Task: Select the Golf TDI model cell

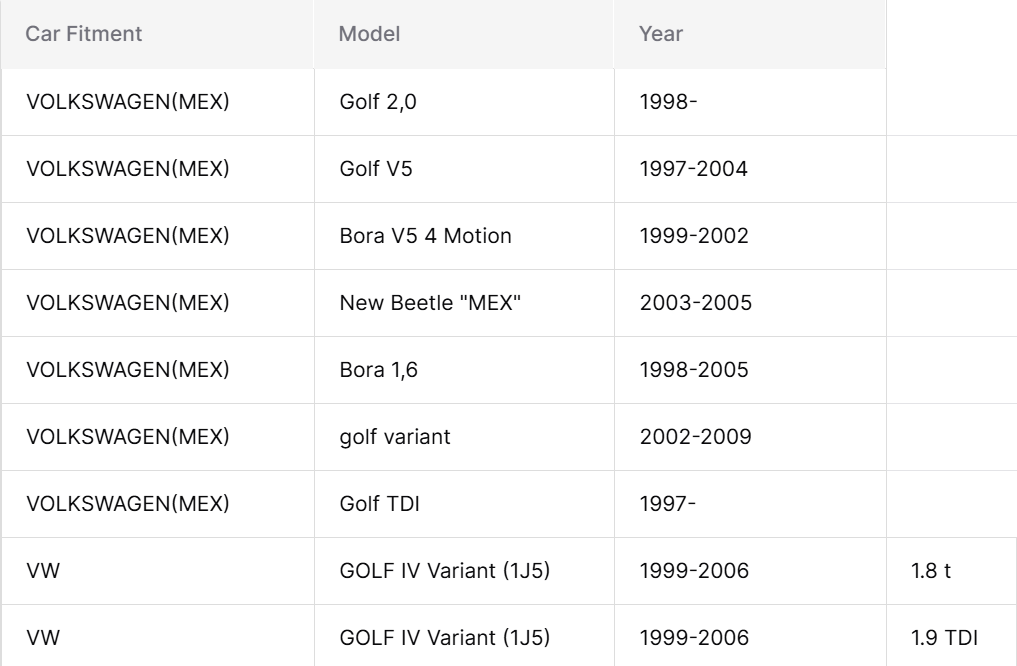Action: click(x=464, y=504)
